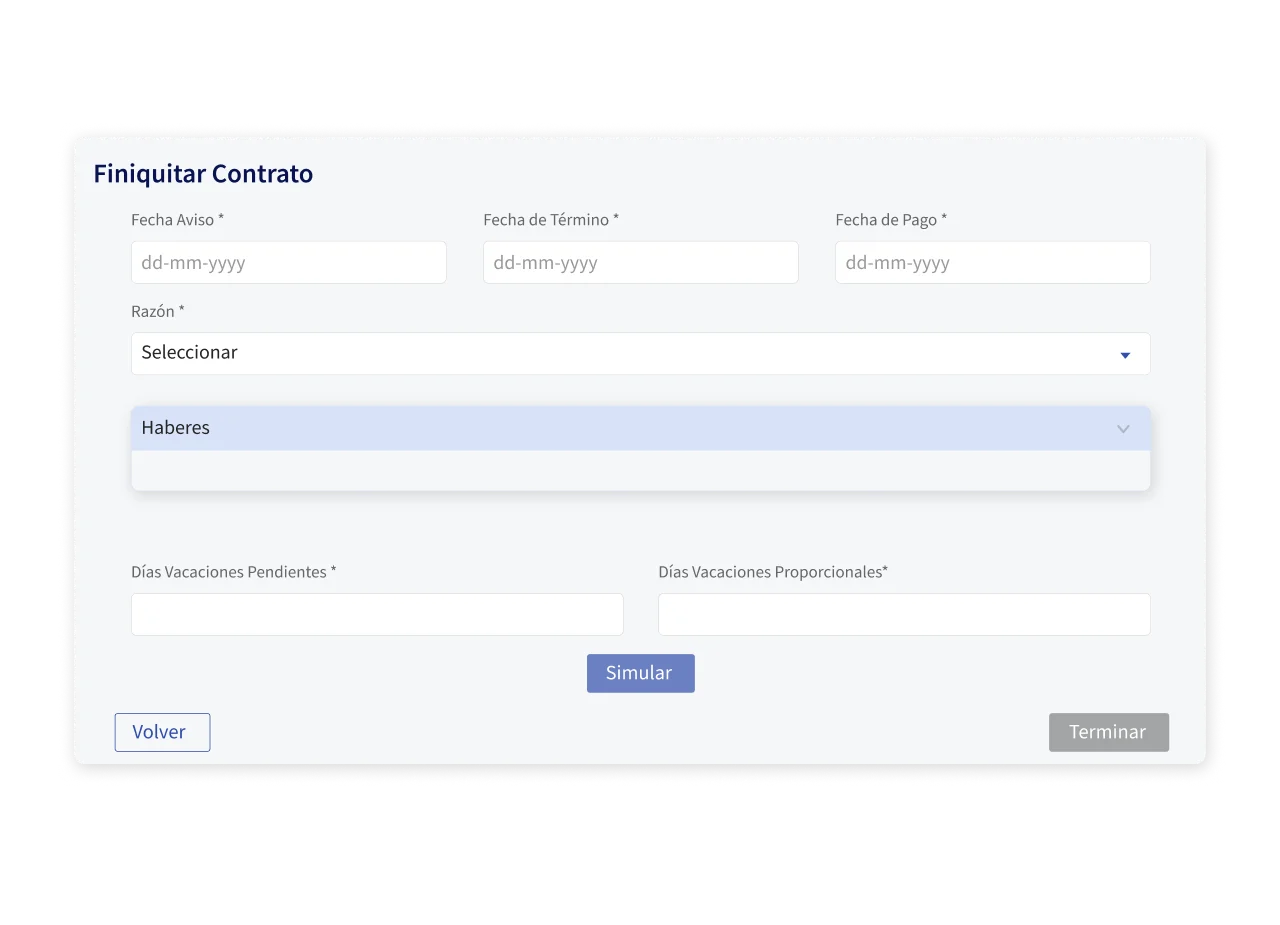Click the blue arrow in Razón dropdown

point(1125,355)
